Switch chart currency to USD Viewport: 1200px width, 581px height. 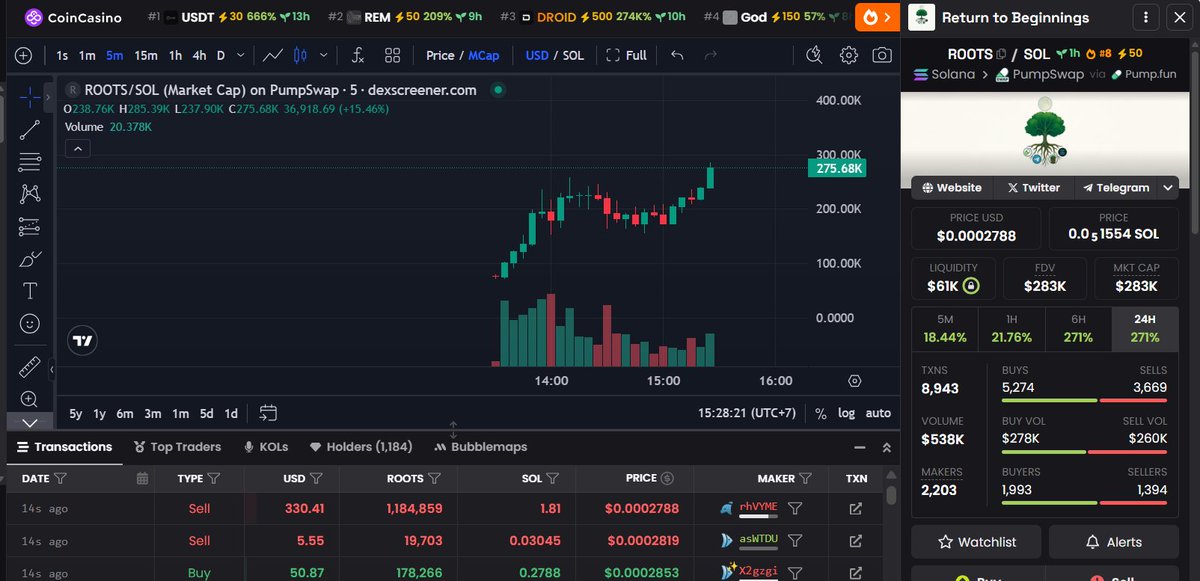click(x=537, y=56)
